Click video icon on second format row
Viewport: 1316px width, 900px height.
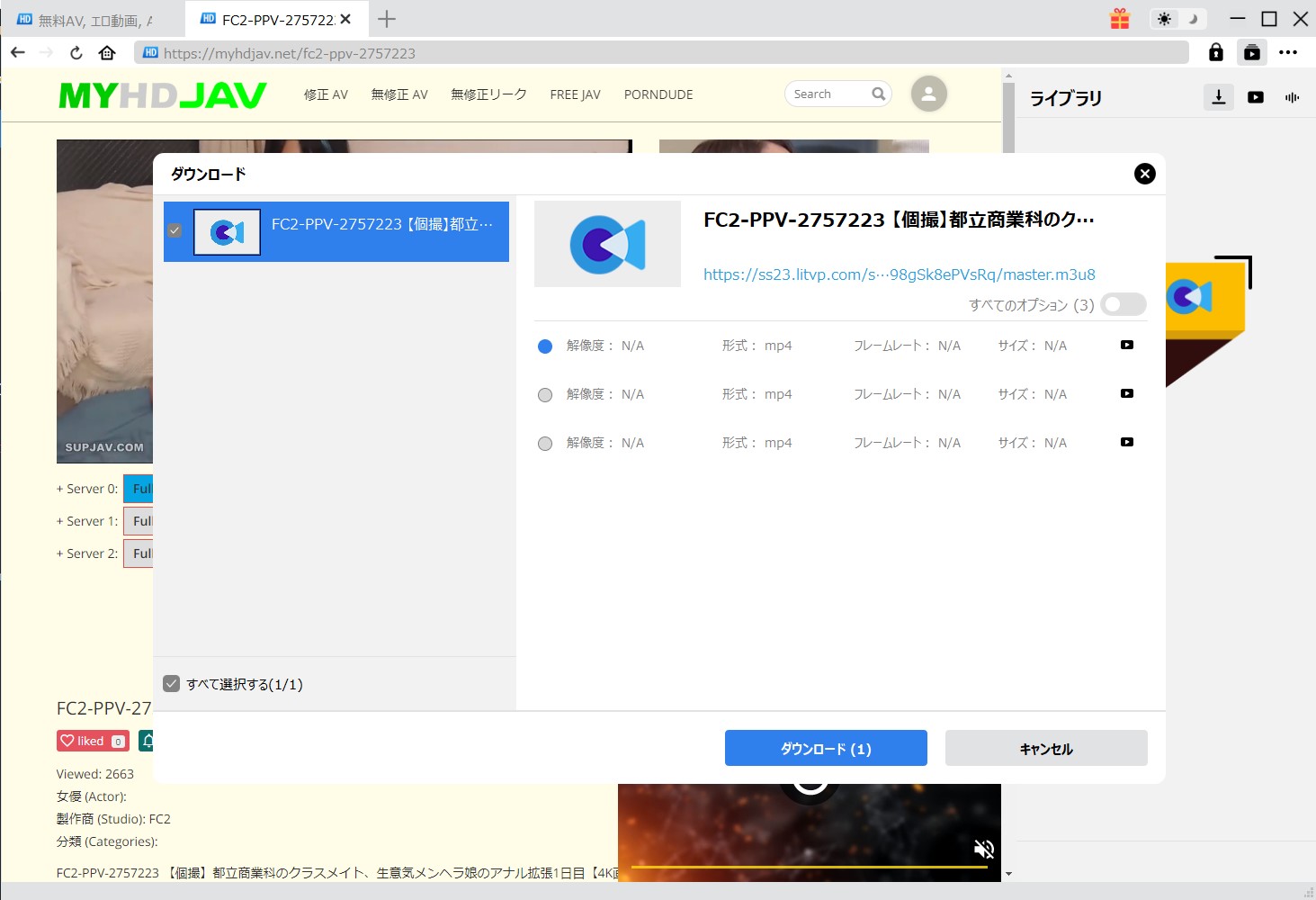click(x=1127, y=393)
